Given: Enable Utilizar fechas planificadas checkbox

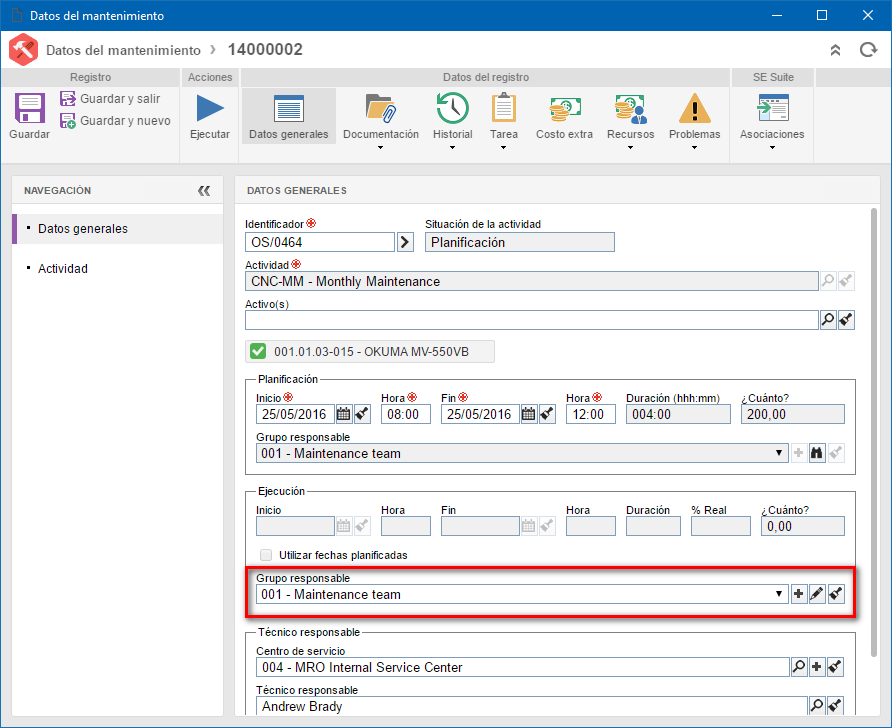Looking at the screenshot, I should (266, 555).
